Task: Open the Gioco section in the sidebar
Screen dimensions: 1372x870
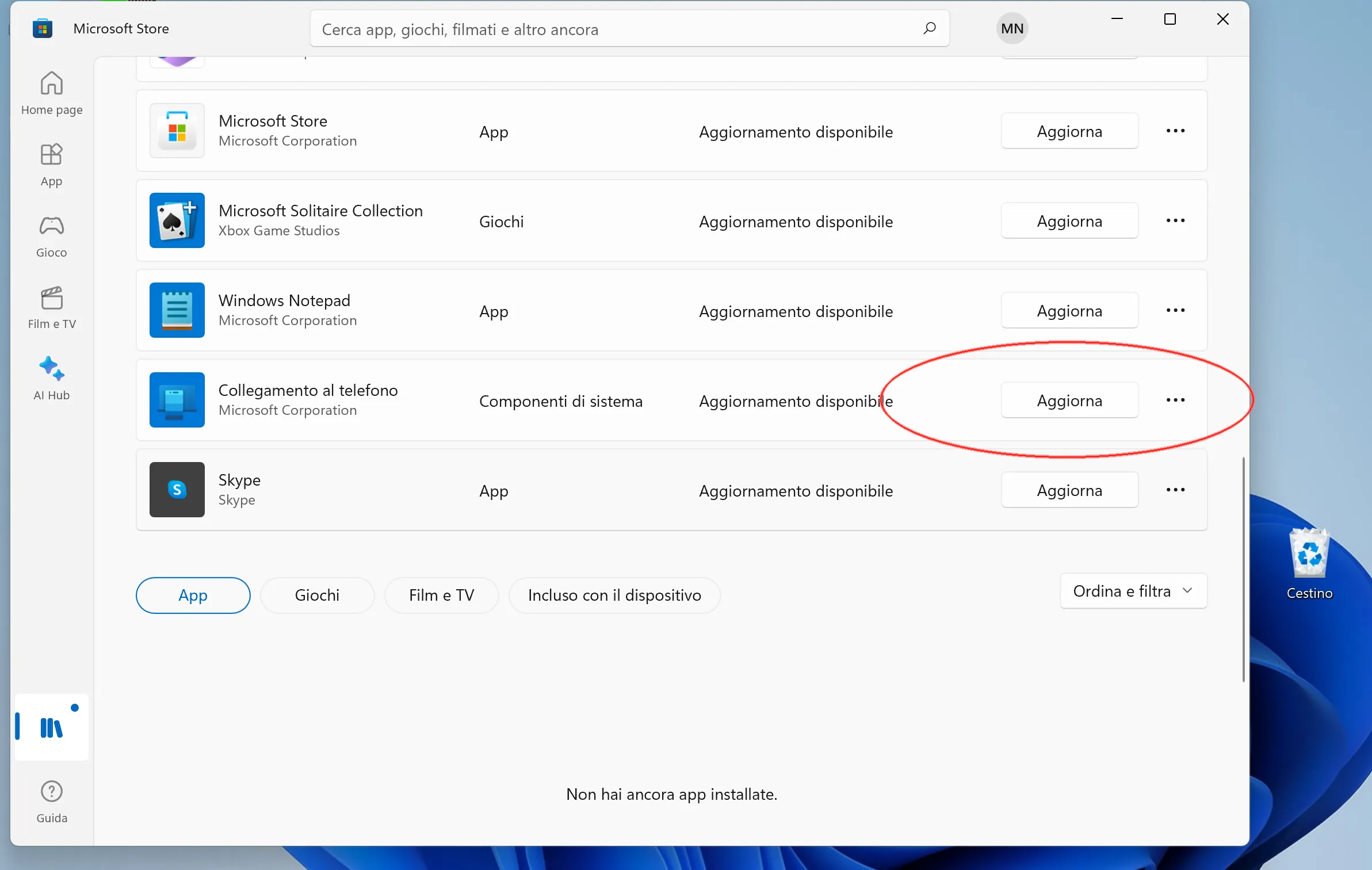Action: tap(51, 236)
